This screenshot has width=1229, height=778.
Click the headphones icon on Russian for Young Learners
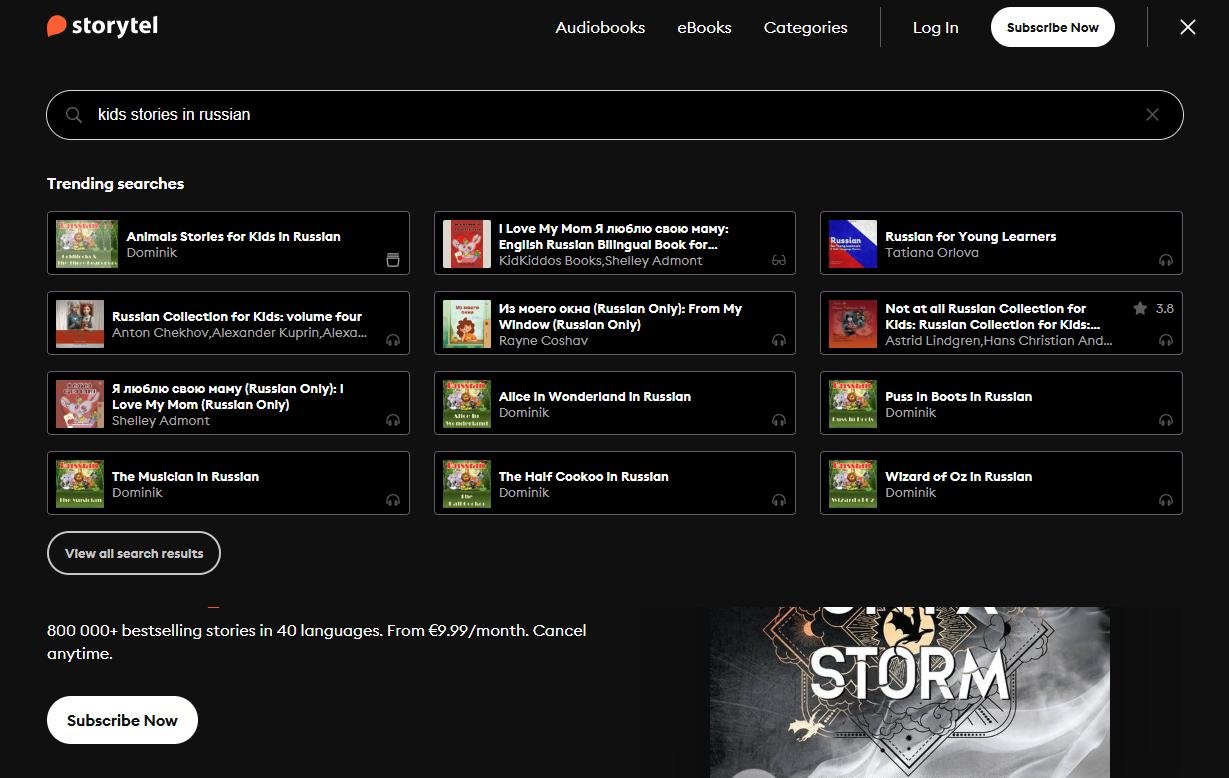coord(1165,260)
